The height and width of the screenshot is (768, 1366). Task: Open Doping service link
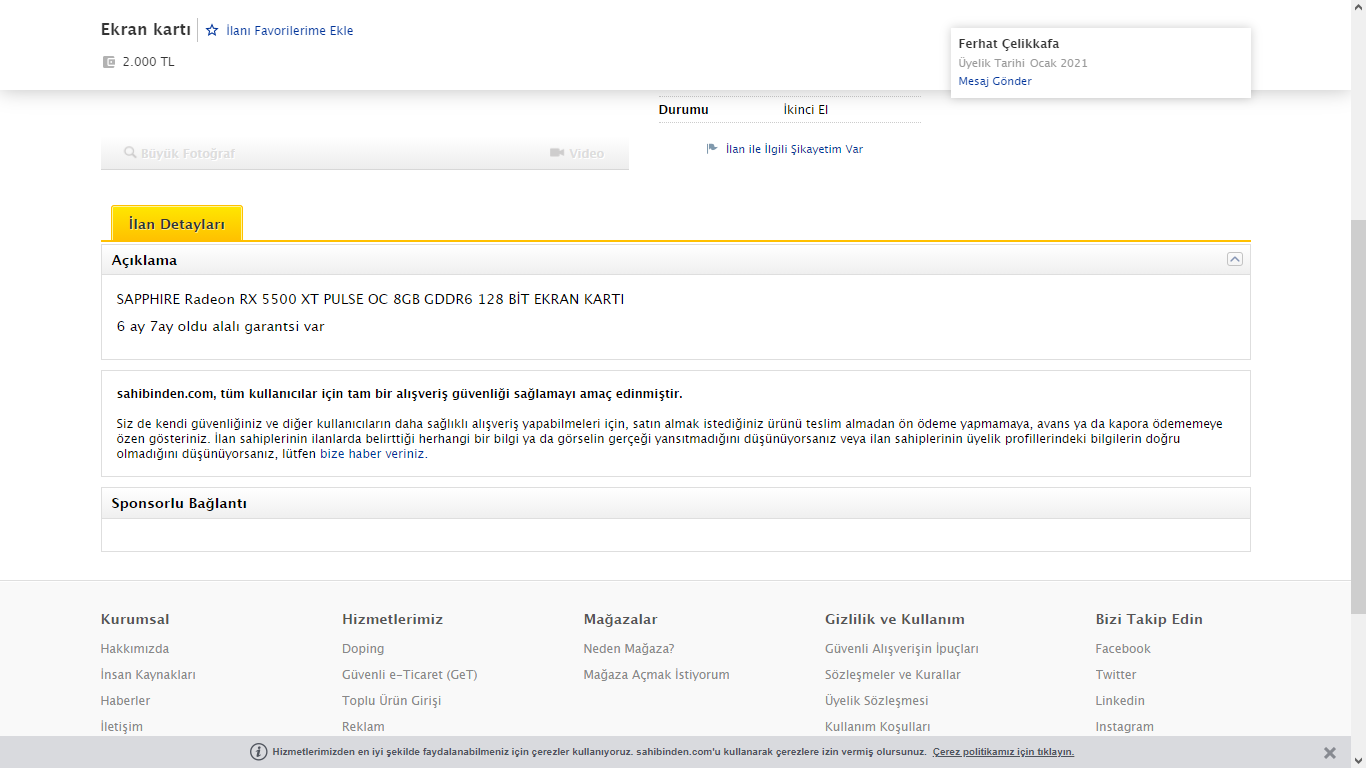pyautogui.click(x=363, y=649)
